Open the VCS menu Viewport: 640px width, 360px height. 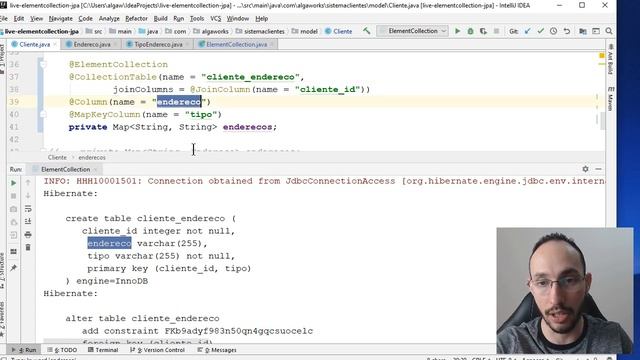point(216,19)
